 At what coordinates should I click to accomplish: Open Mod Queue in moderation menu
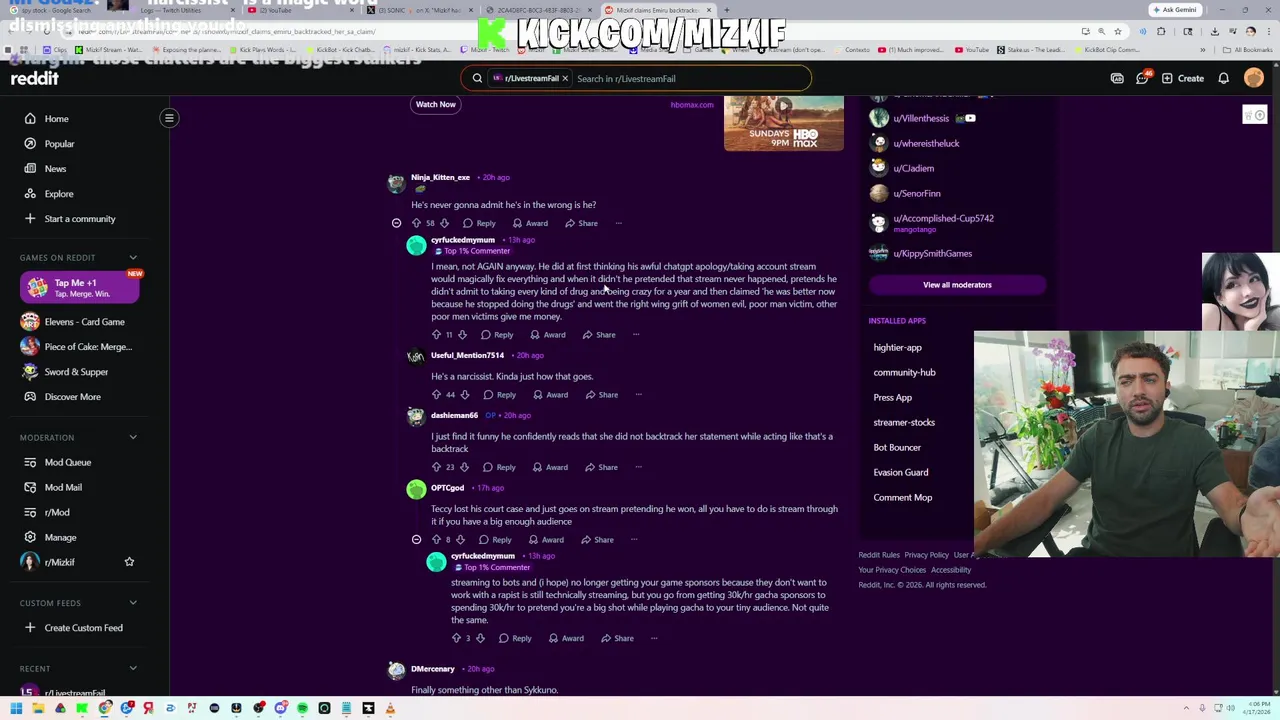[67, 463]
